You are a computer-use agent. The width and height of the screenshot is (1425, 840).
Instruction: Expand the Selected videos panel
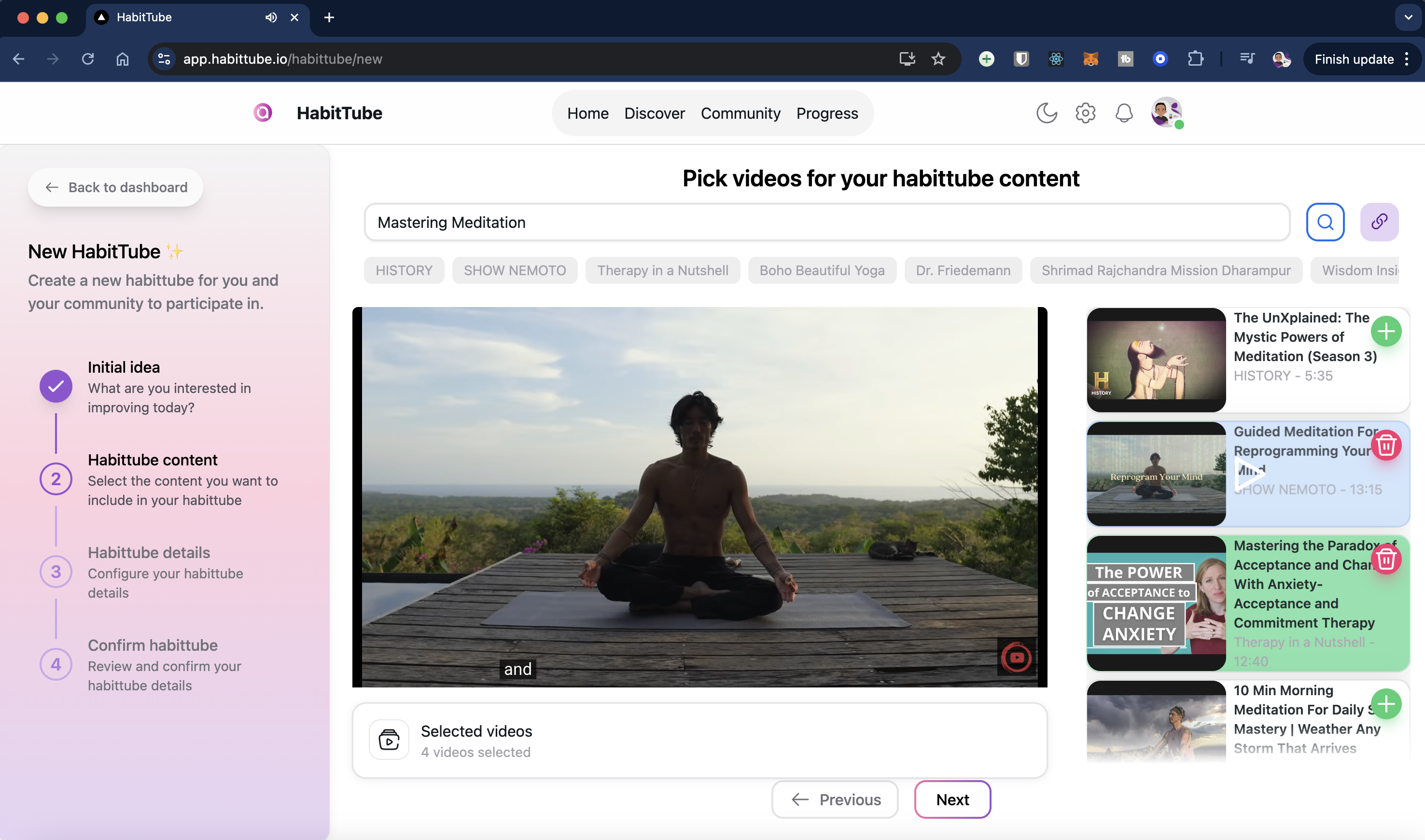(x=699, y=741)
